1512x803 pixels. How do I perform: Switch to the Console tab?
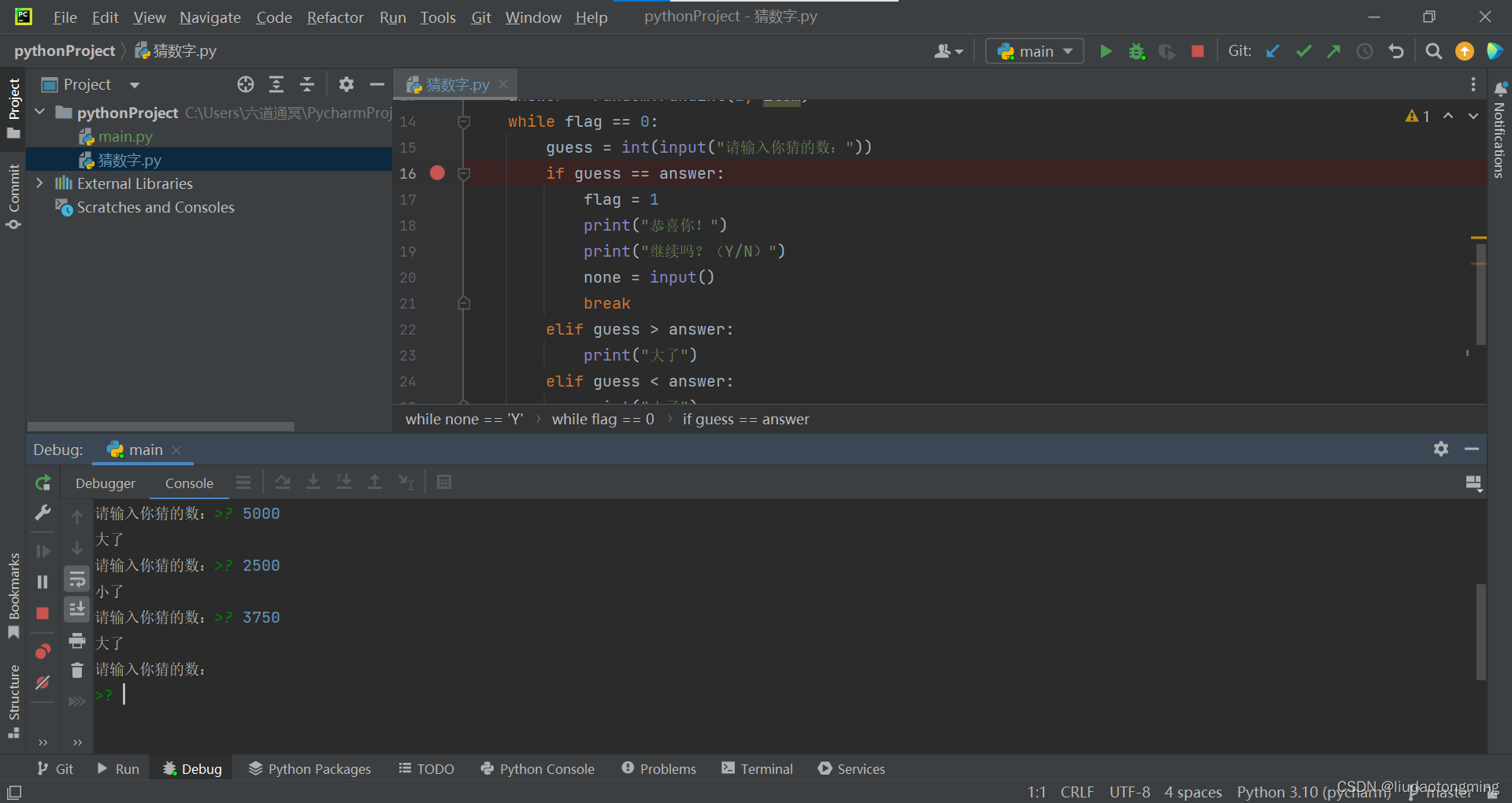pyautogui.click(x=189, y=483)
